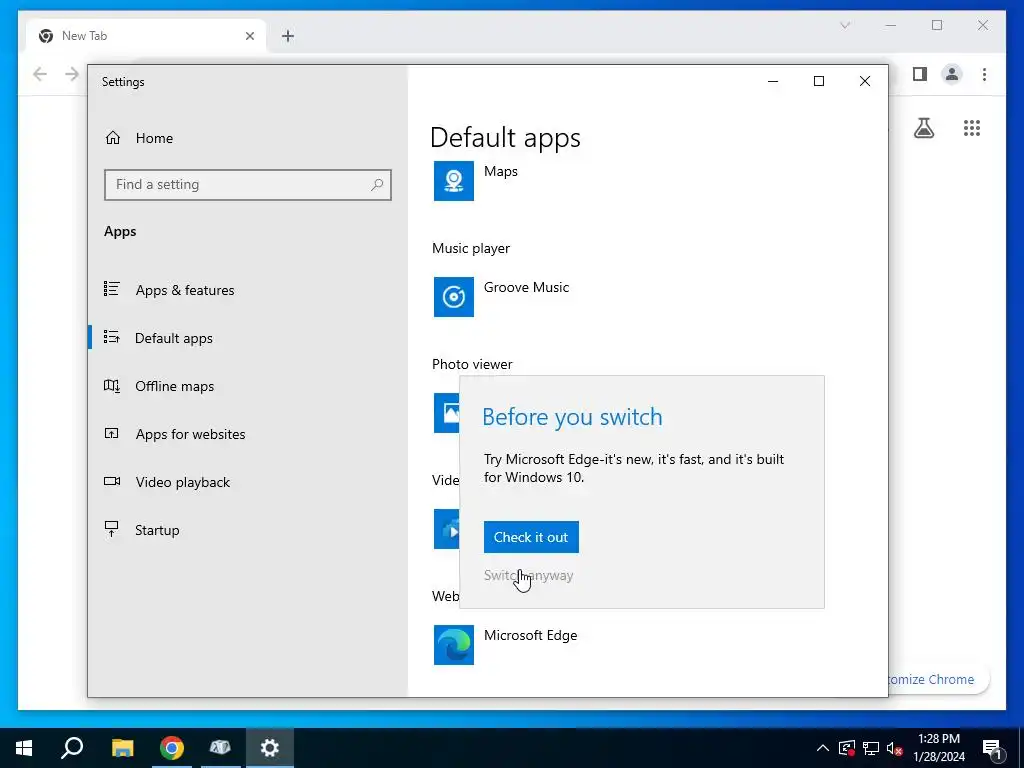Image resolution: width=1024 pixels, height=768 pixels.
Task: Open taskbar search
Action: coord(72,748)
